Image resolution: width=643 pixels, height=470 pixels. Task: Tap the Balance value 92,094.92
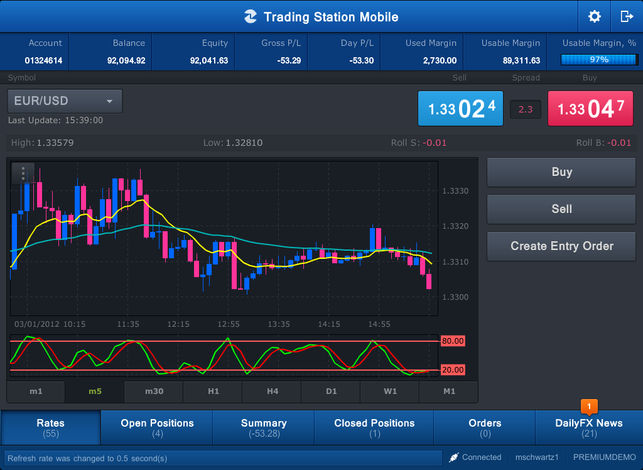[126, 61]
